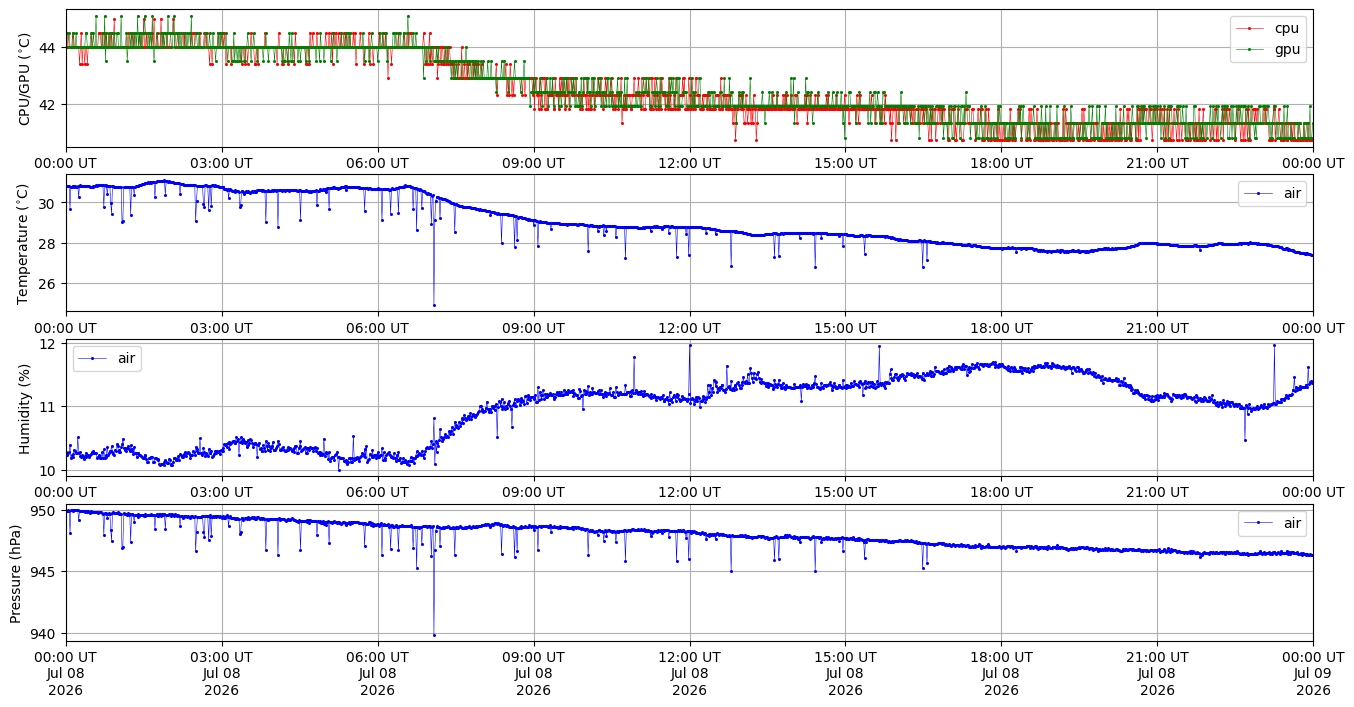The image size is (1354, 707).
Task: Click the green gpu legend line marker
Action: point(1251,48)
